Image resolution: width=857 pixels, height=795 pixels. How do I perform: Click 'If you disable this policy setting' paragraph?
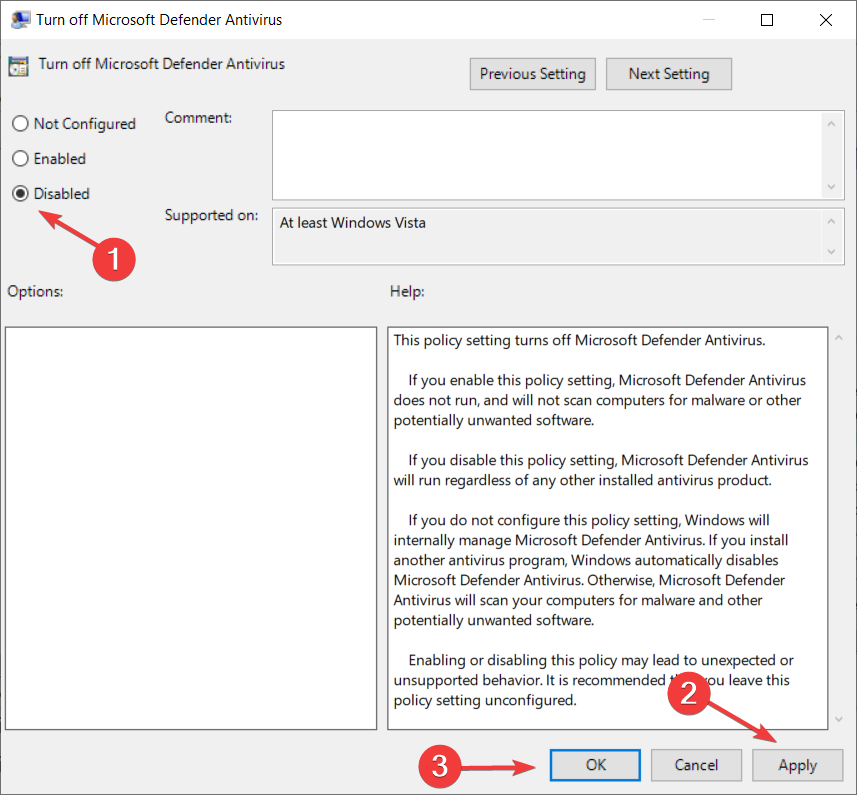[601, 470]
